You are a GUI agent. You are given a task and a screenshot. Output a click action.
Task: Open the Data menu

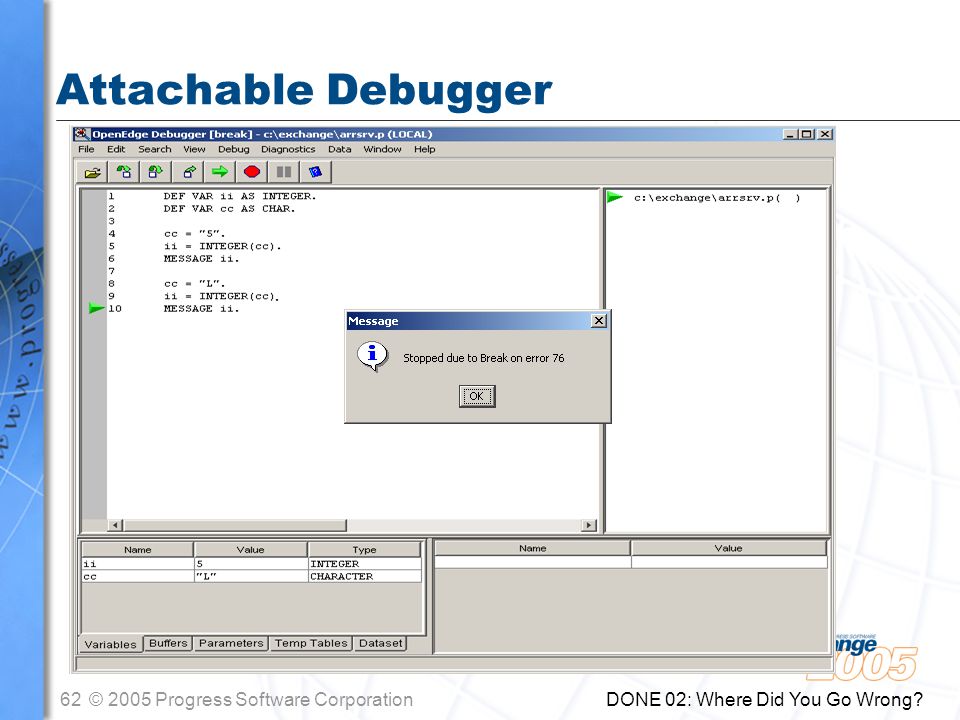point(340,149)
